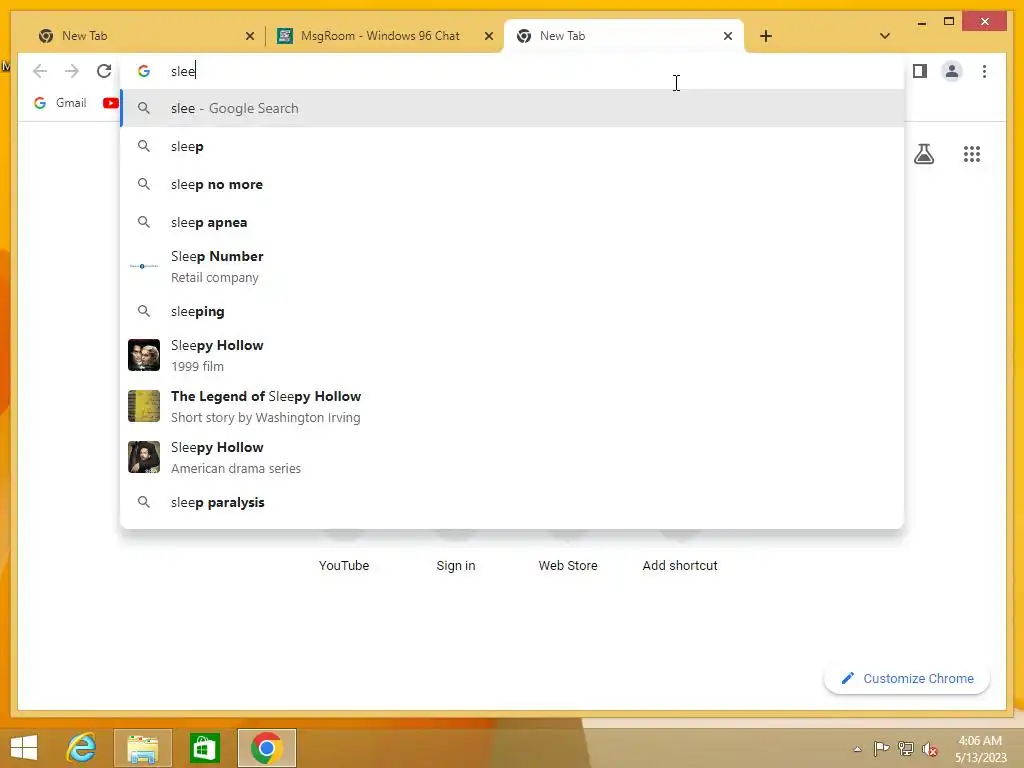Image resolution: width=1024 pixels, height=768 pixels.
Task: Click the back navigation arrow
Action: [40, 71]
